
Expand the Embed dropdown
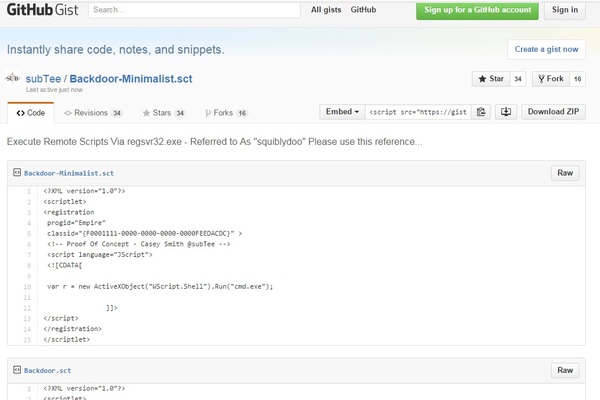point(342,112)
